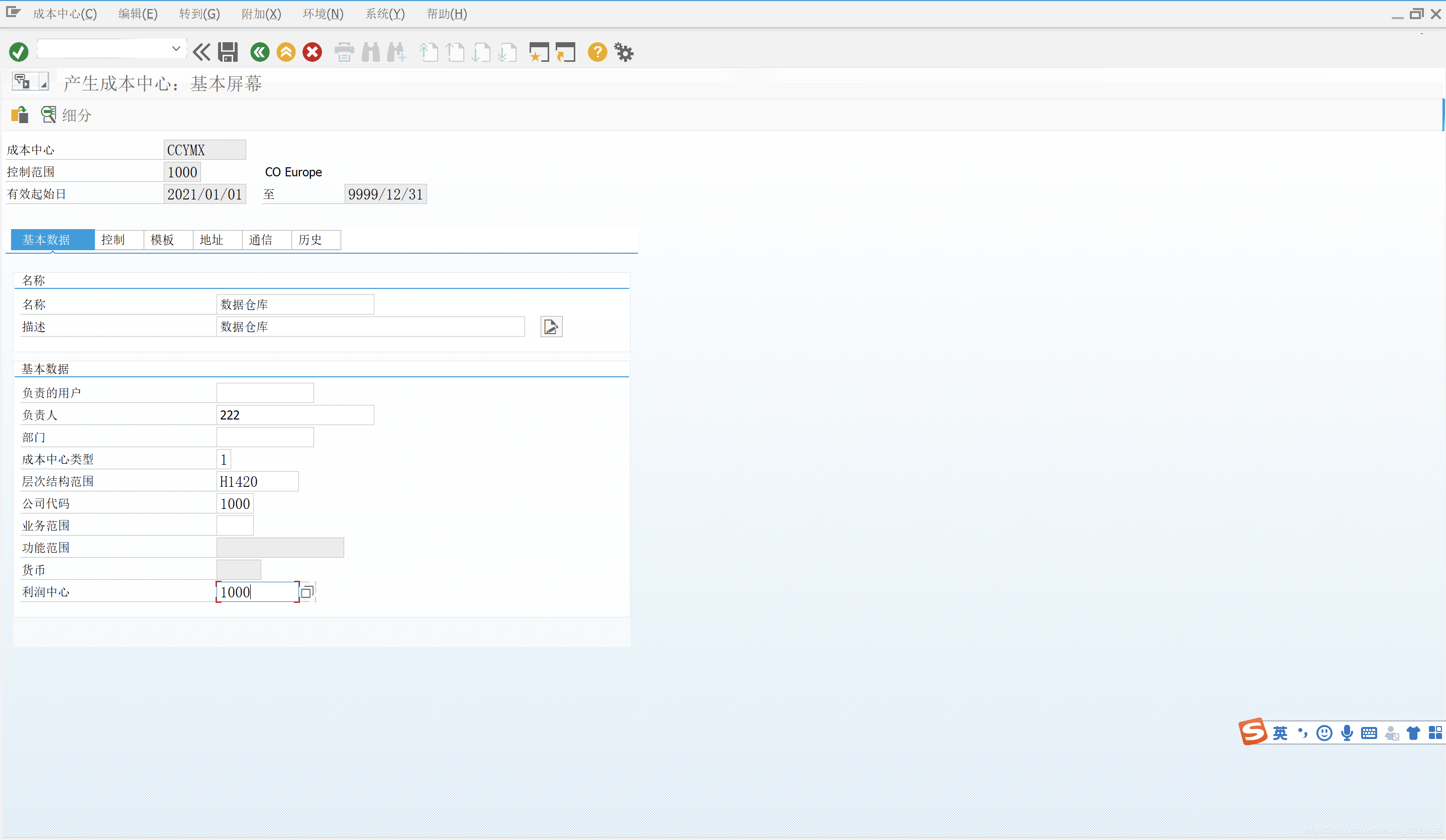
Task: Open Customize Local Layout gear icon
Action: (624, 52)
